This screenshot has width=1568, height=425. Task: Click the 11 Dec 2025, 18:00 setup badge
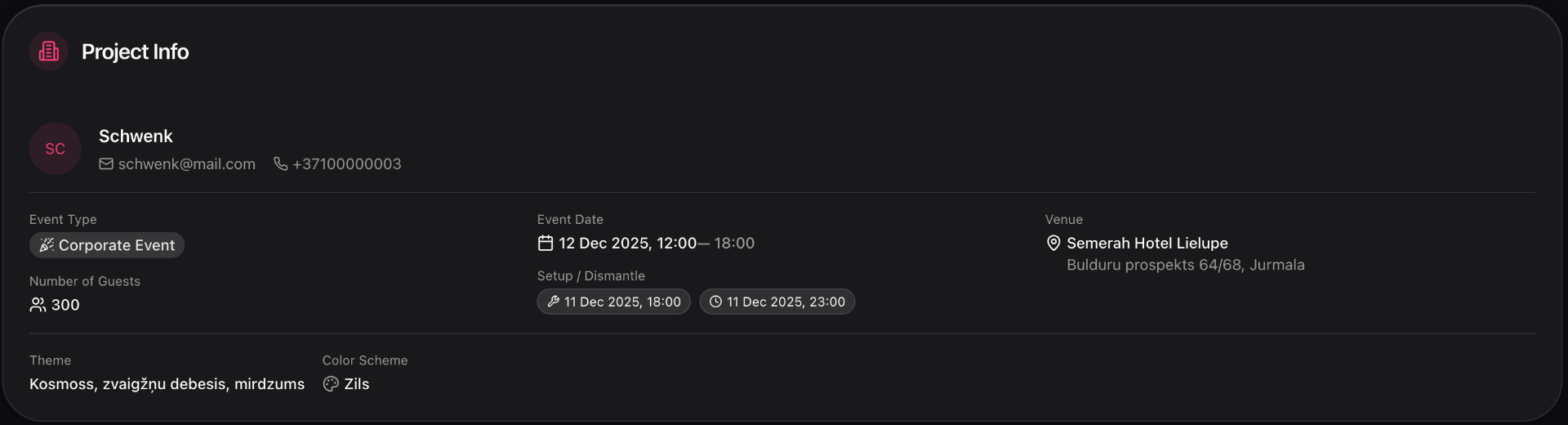tap(614, 302)
